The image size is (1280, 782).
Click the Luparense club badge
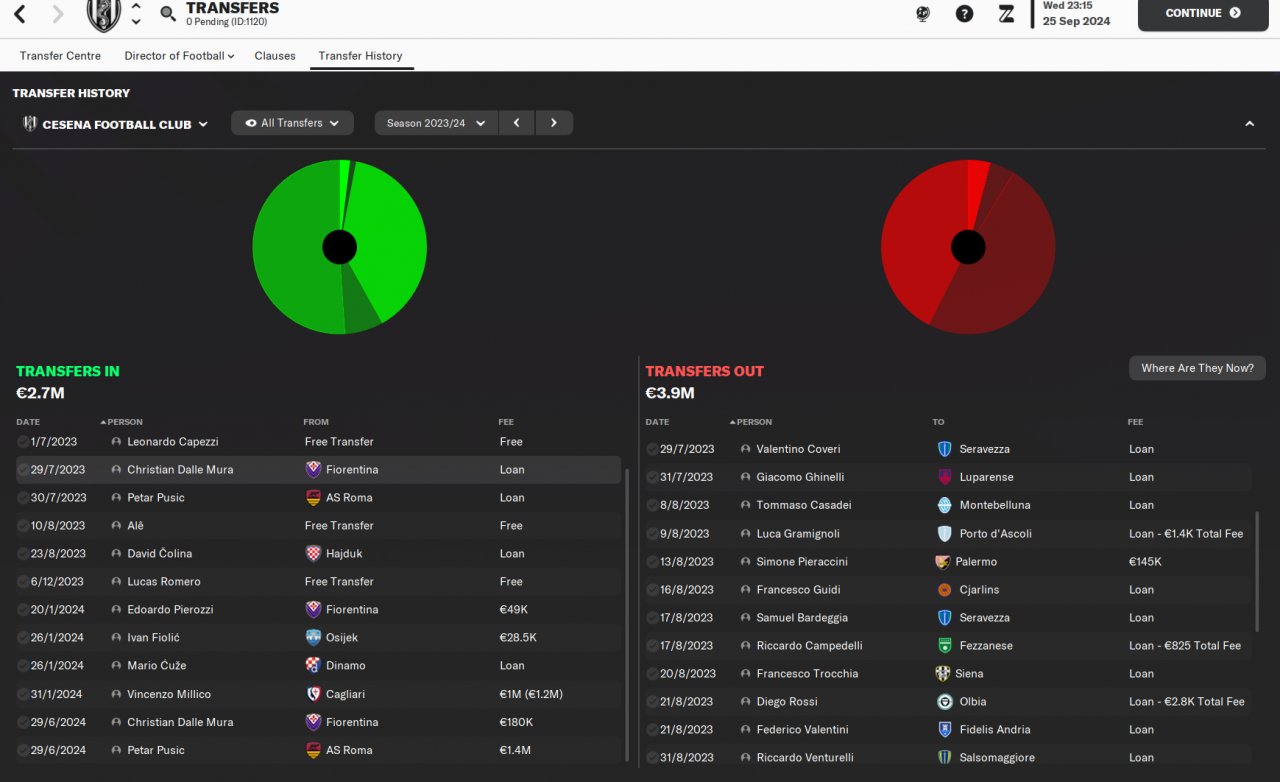[x=944, y=477]
